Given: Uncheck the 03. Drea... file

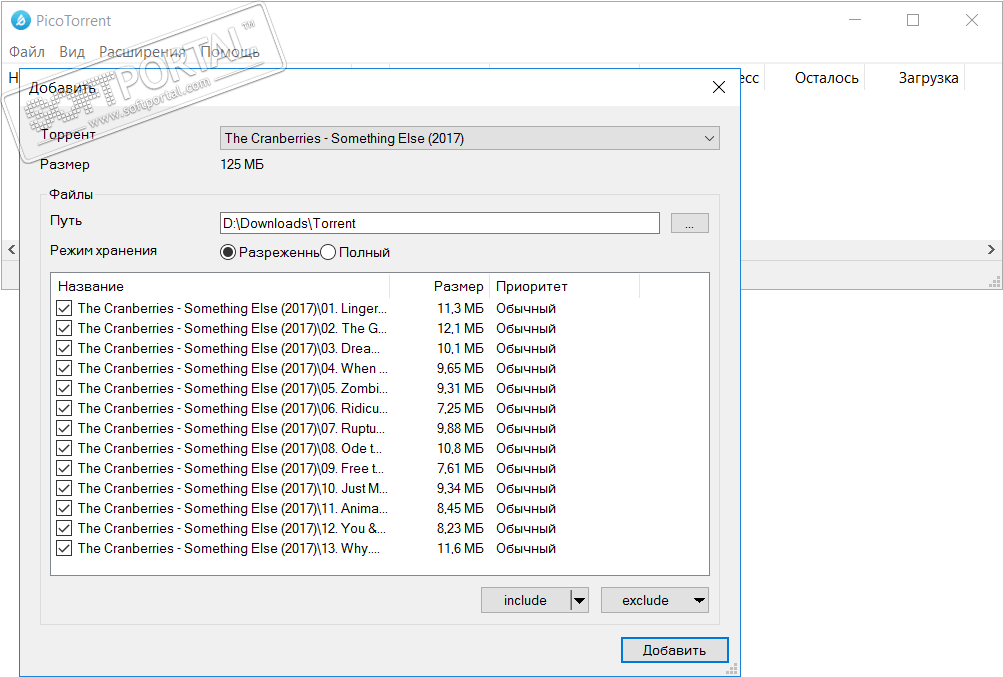Looking at the screenshot, I should (x=64, y=348).
